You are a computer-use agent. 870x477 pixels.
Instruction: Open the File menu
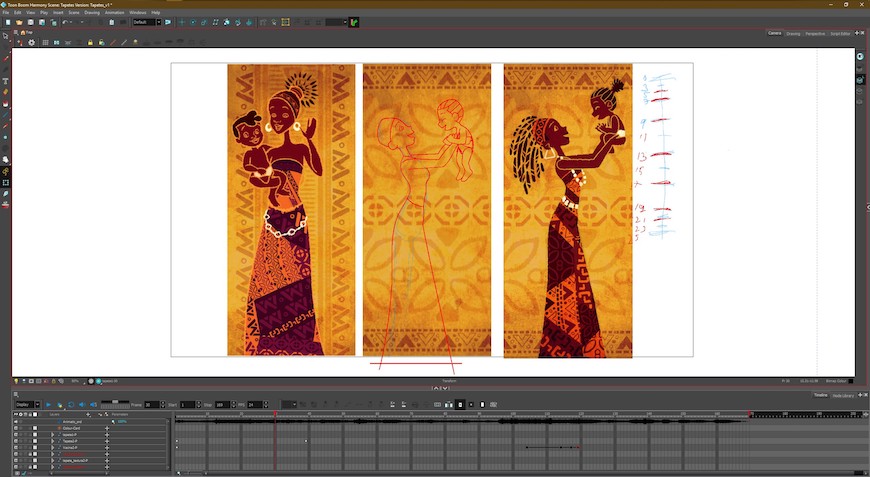point(6,12)
